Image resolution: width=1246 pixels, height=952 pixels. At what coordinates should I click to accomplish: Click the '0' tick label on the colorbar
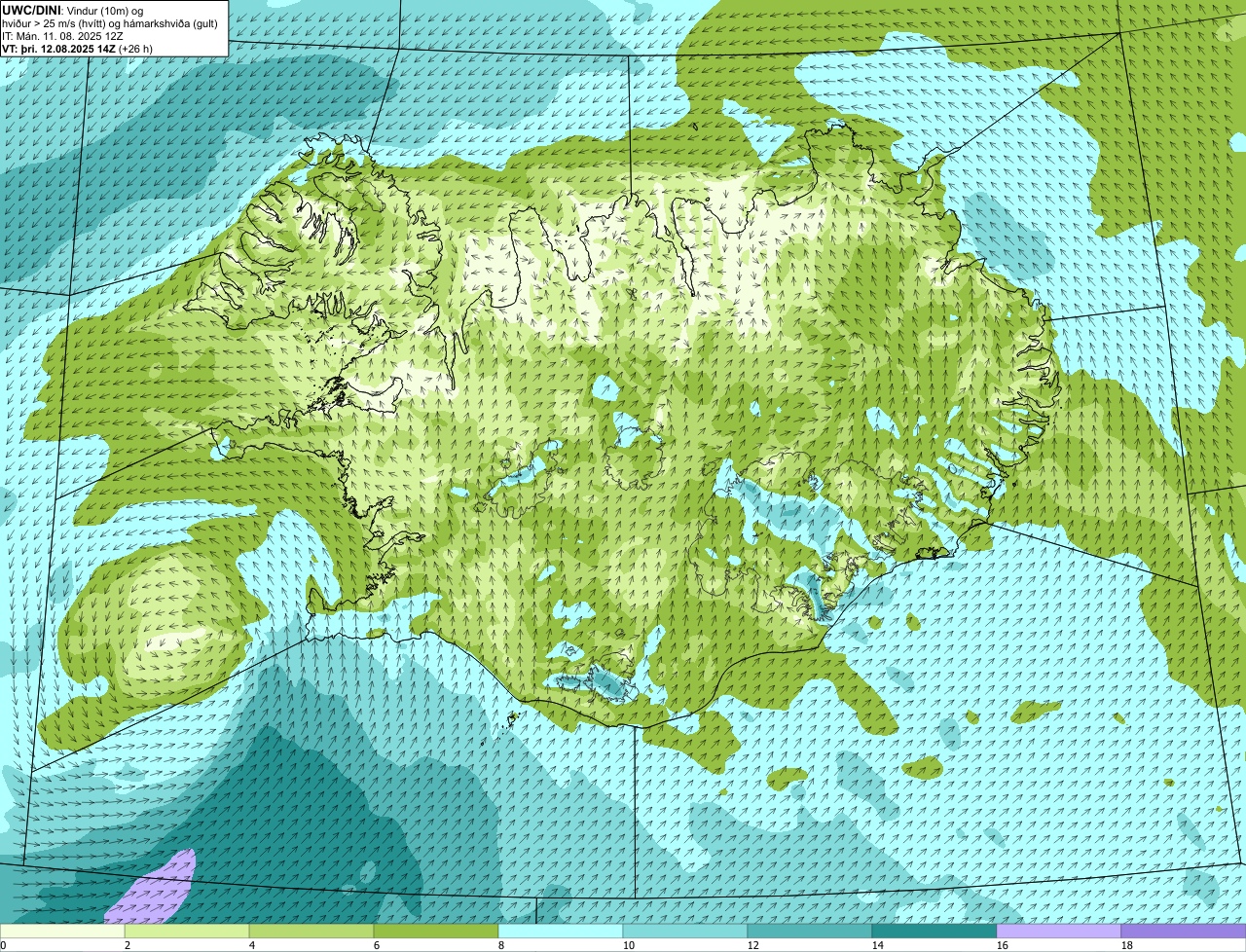[x=3, y=945]
